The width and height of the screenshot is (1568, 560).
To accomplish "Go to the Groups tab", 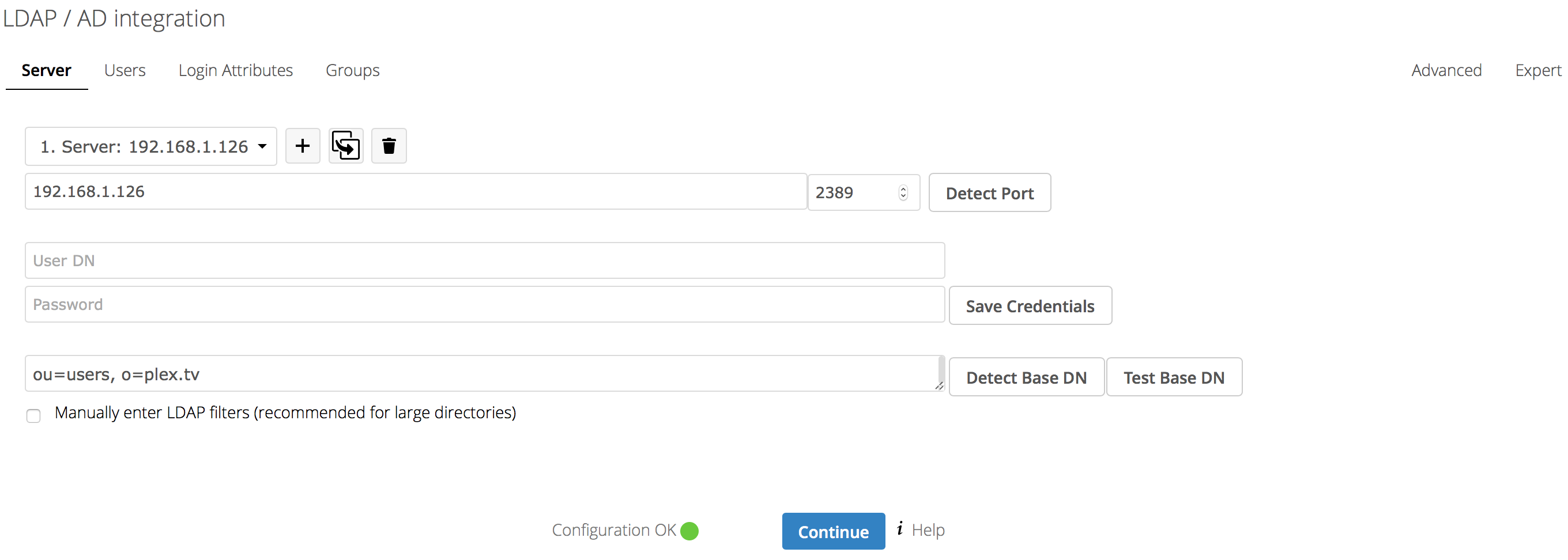I will point(352,70).
